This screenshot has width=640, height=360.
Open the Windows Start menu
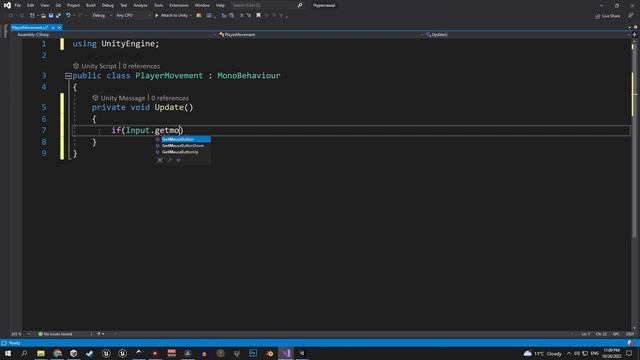tap(8, 353)
